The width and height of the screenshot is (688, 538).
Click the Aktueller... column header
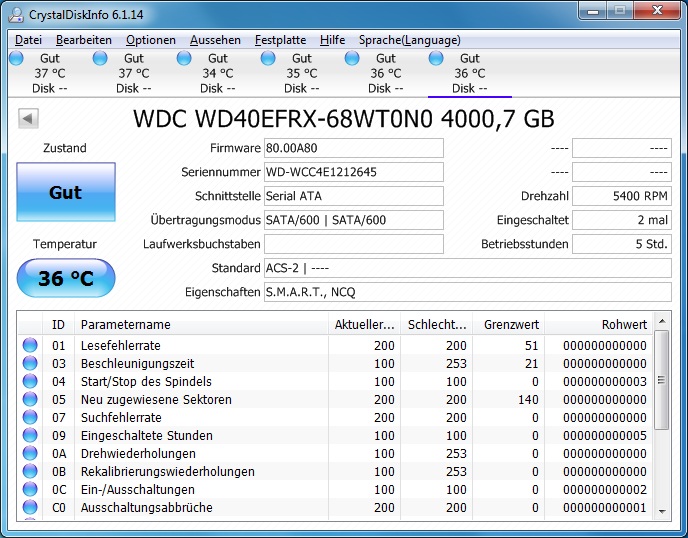click(x=365, y=324)
